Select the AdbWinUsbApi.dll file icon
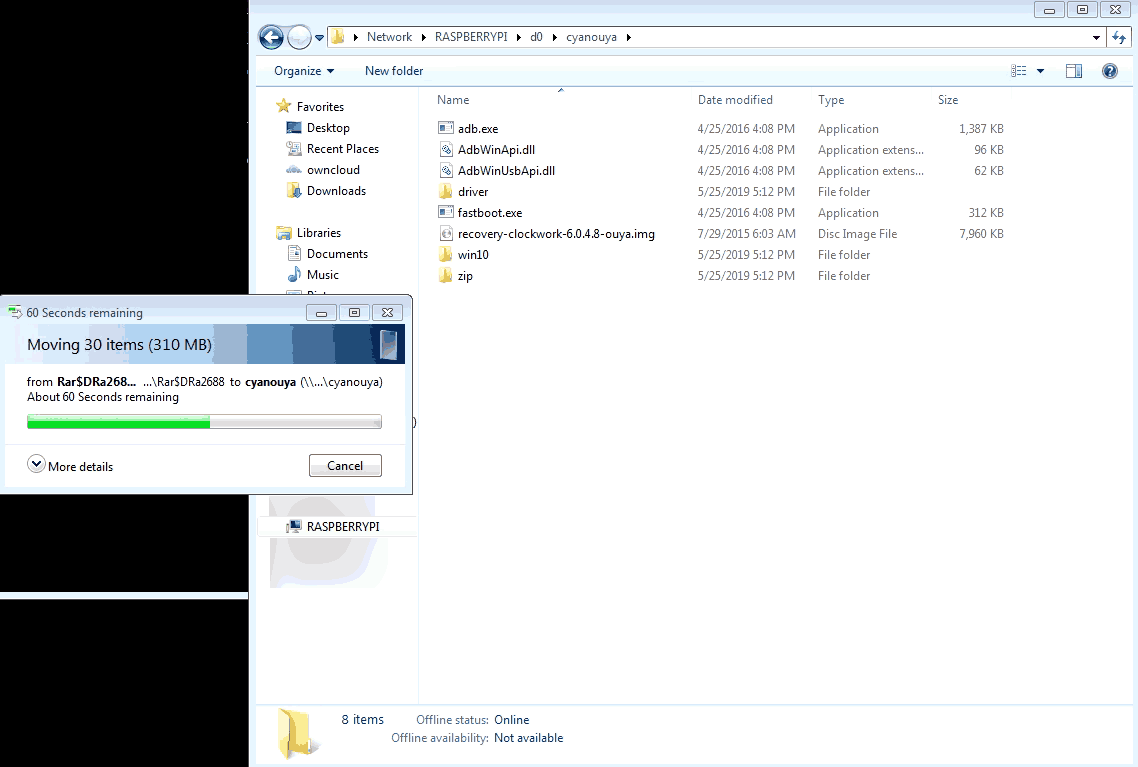1138x767 pixels. click(446, 171)
